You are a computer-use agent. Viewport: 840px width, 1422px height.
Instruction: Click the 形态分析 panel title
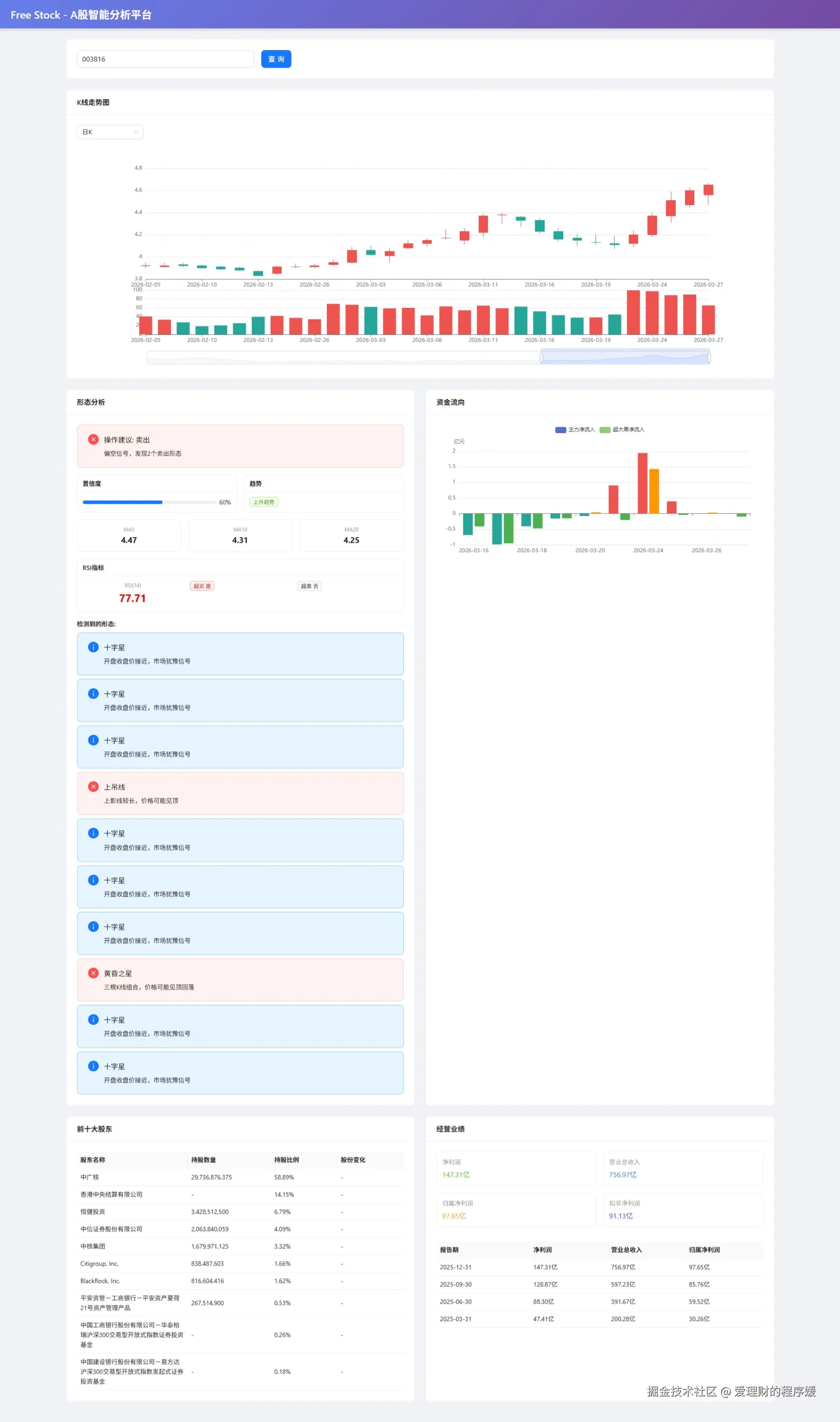coord(90,402)
